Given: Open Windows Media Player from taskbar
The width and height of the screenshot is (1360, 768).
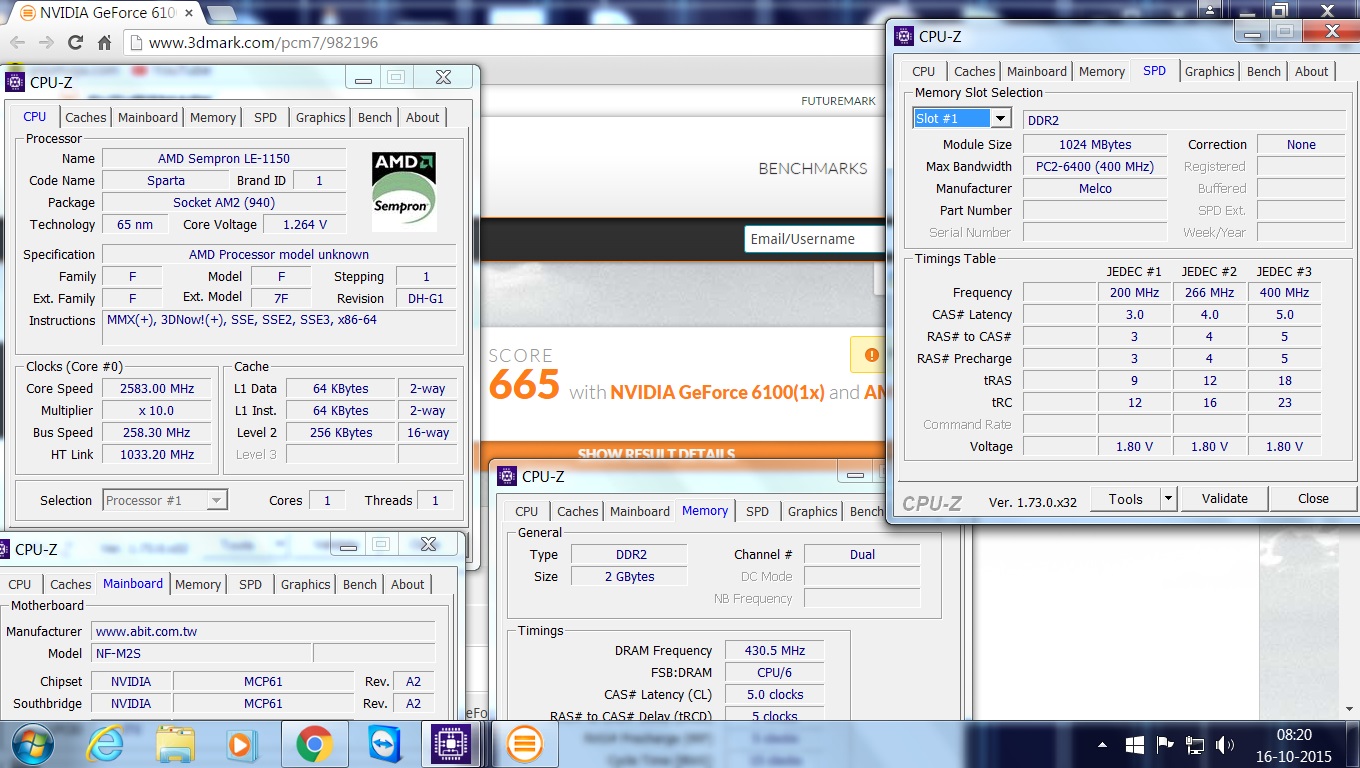Looking at the screenshot, I should 241,744.
